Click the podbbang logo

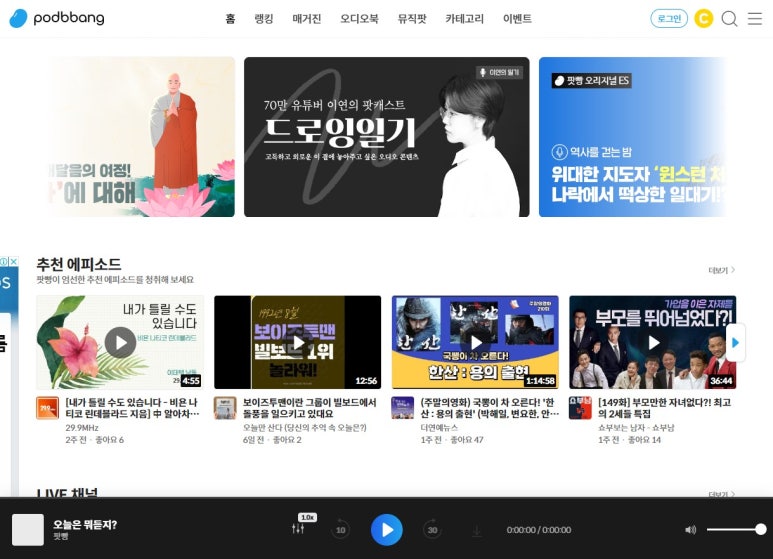coord(57,18)
